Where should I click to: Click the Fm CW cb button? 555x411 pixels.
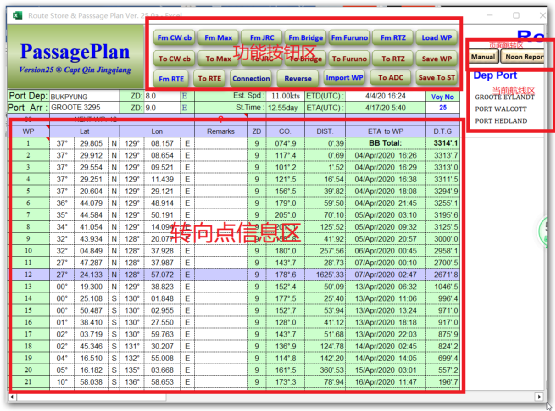click(174, 38)
